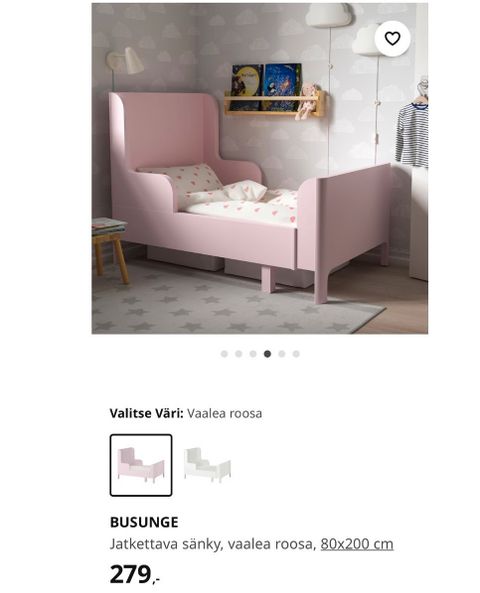This screenshot has width=480, height=593.
Task: Open the last carousel image dot
Action: (x=296, y=354)
